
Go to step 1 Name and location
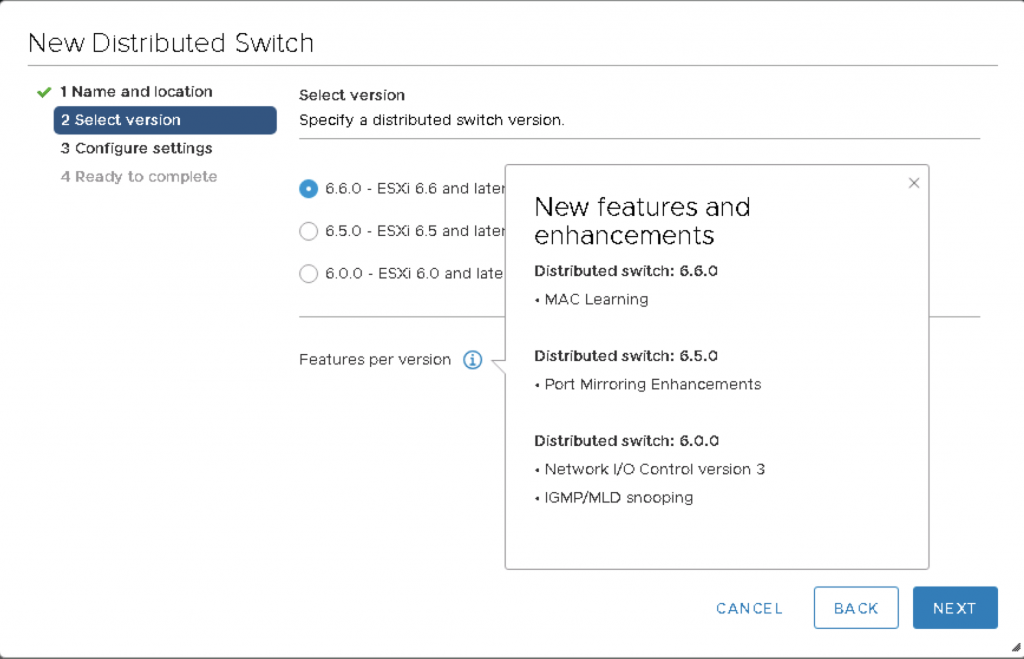(136, 92)
